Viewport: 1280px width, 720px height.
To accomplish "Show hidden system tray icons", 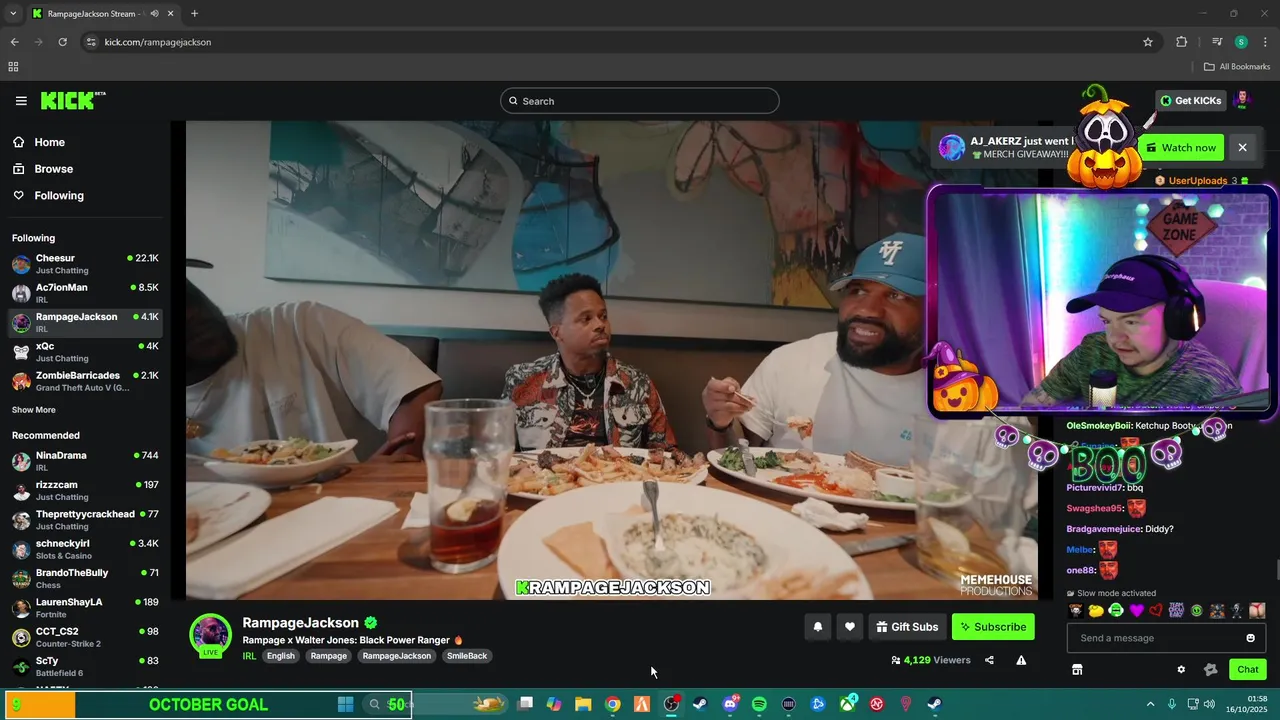I will pyautogui.click(x=1150, y=704).
